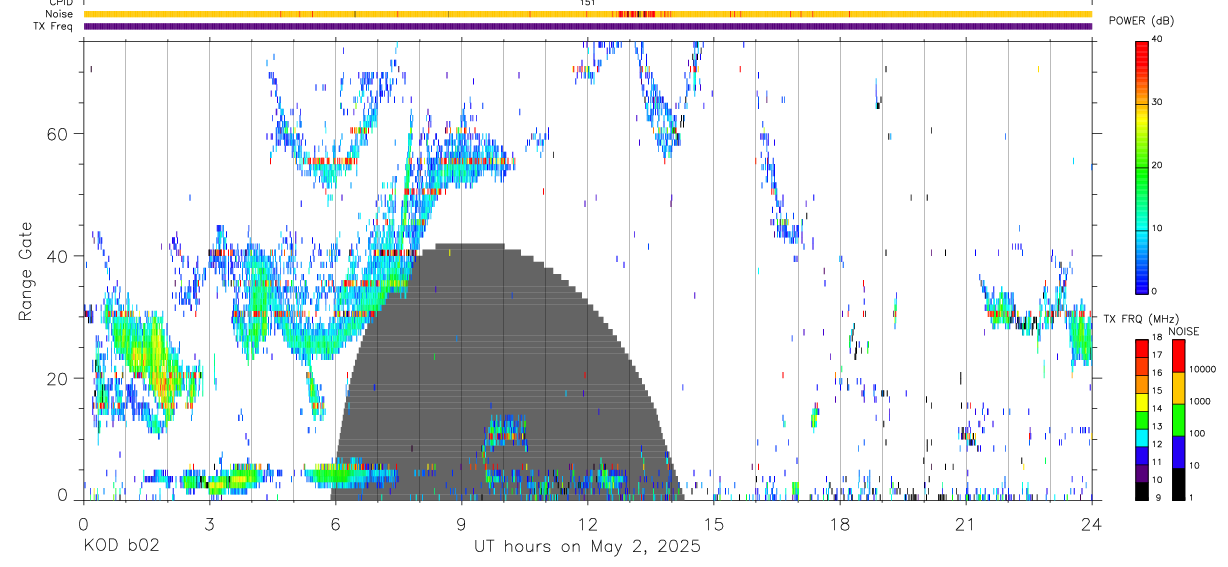Click the '100' label on the NOISE scale
Image resolution: width=1228 pixels, height=567 pixels.
[x=1197, y=433]
